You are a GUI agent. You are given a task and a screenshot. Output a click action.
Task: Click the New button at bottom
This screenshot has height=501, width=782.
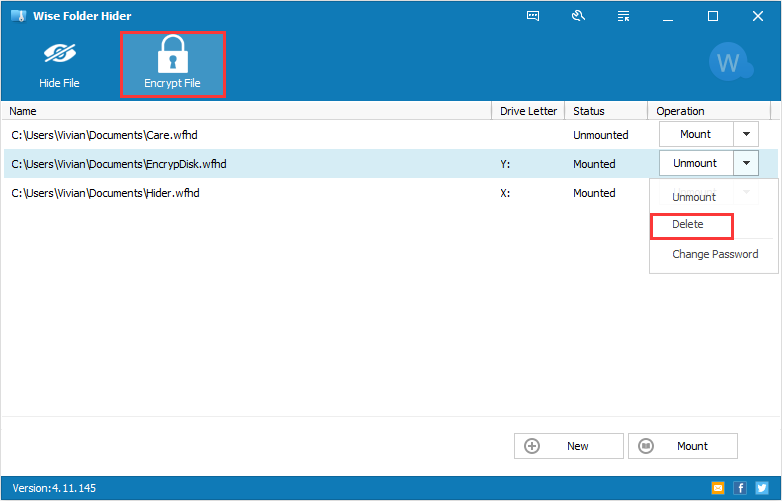pyautogui.click(x=569, y=446)
